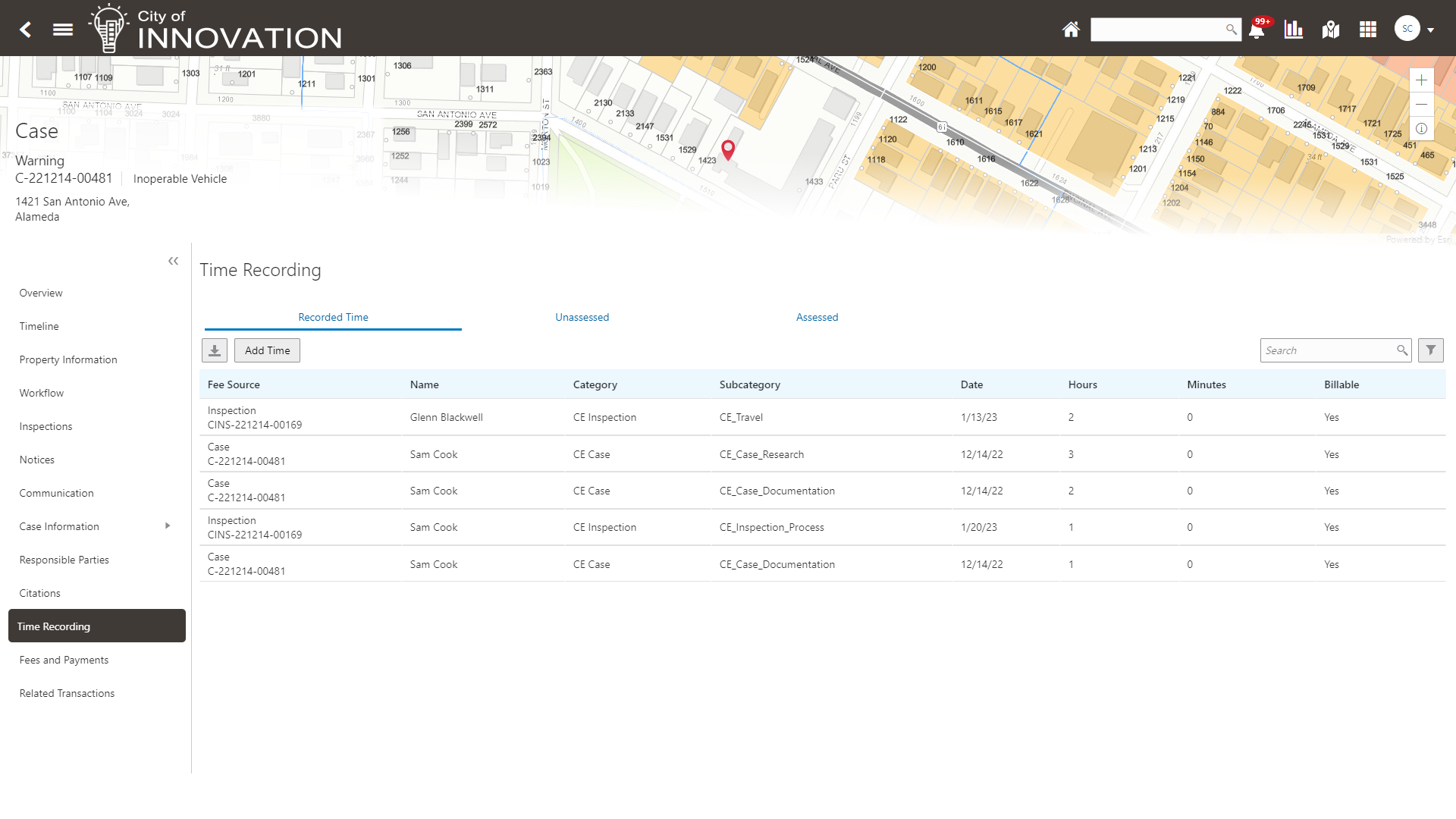Viewport: 1456px width, 819px height.
Task: Open the filter funnel for time table
Action: click(1431, 350)
